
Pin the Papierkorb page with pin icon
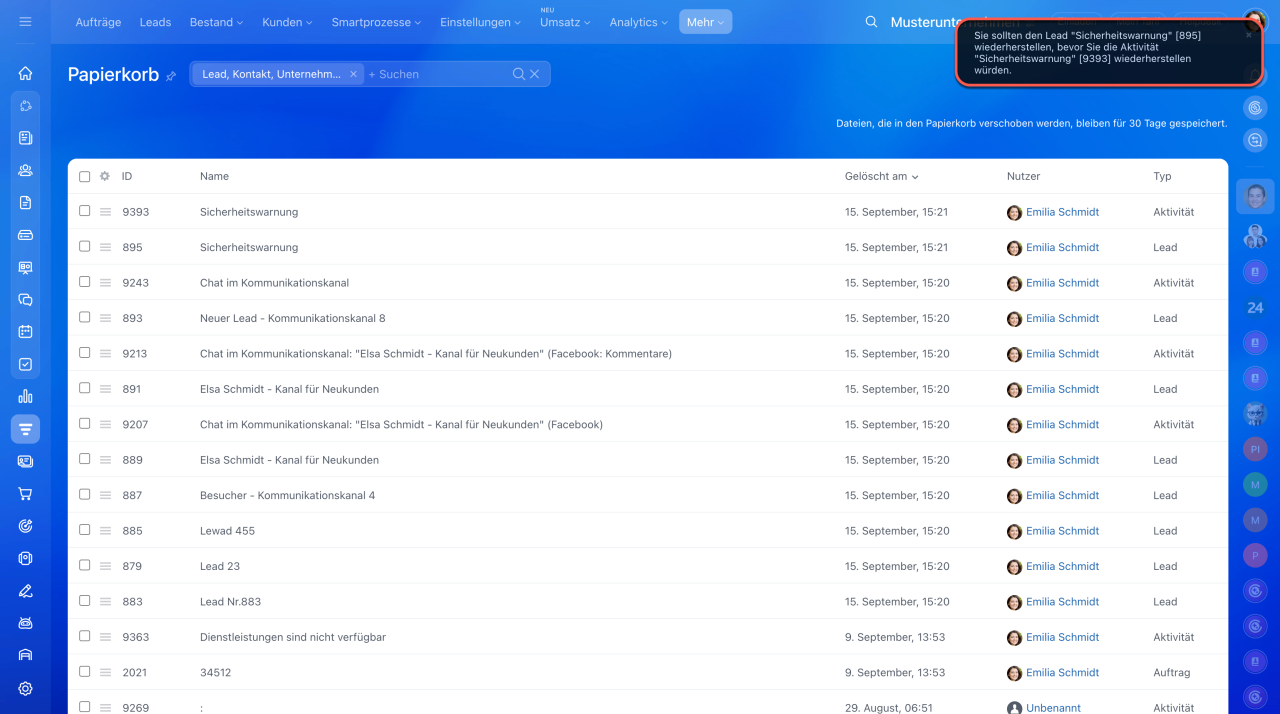[x=171, y=76]
